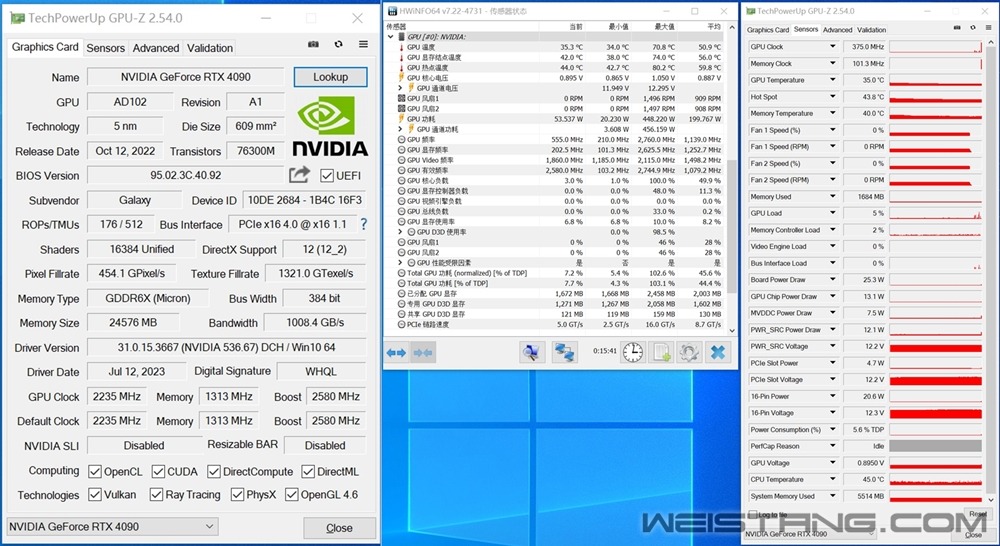Open the Bus Interface question mark help
The image size is (1000, 546).
pos(364,224)
